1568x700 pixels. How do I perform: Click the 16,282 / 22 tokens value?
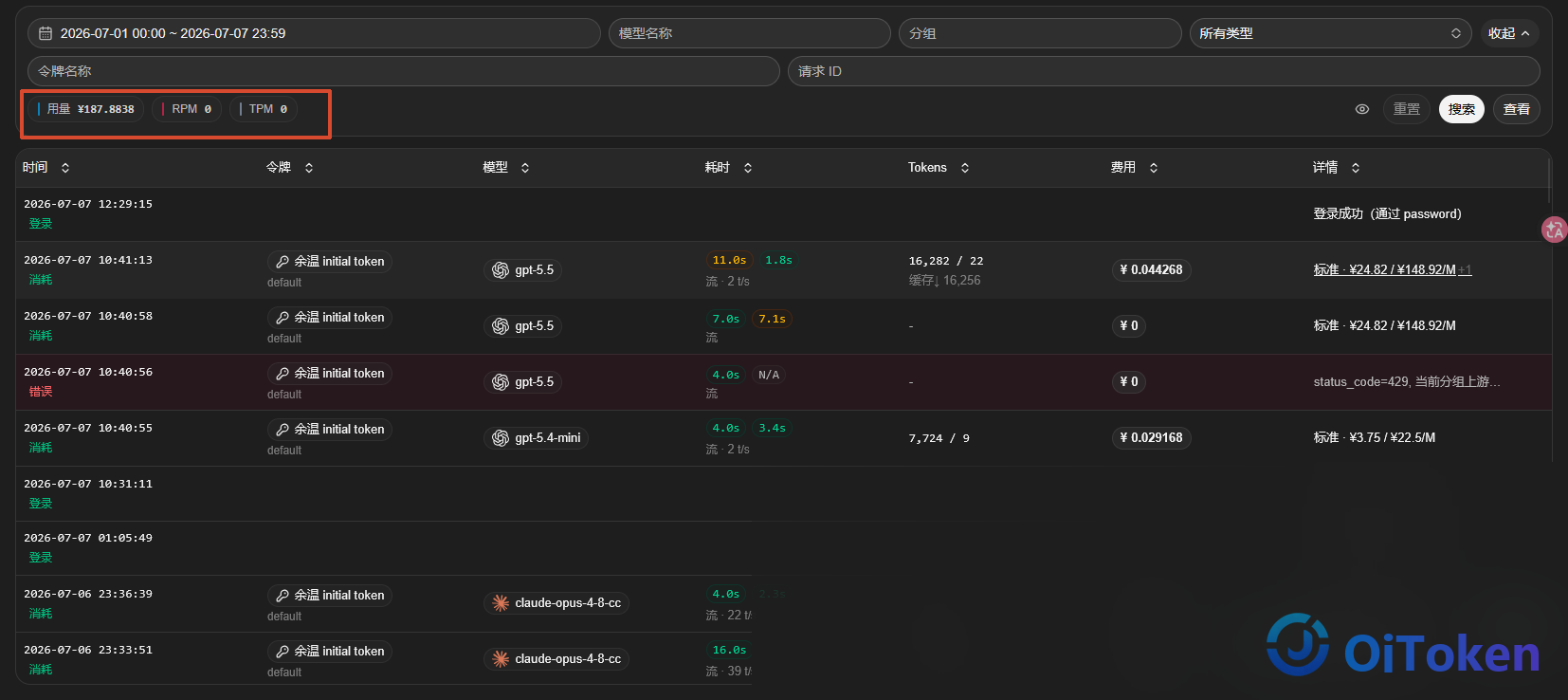(x=946, y=261)
